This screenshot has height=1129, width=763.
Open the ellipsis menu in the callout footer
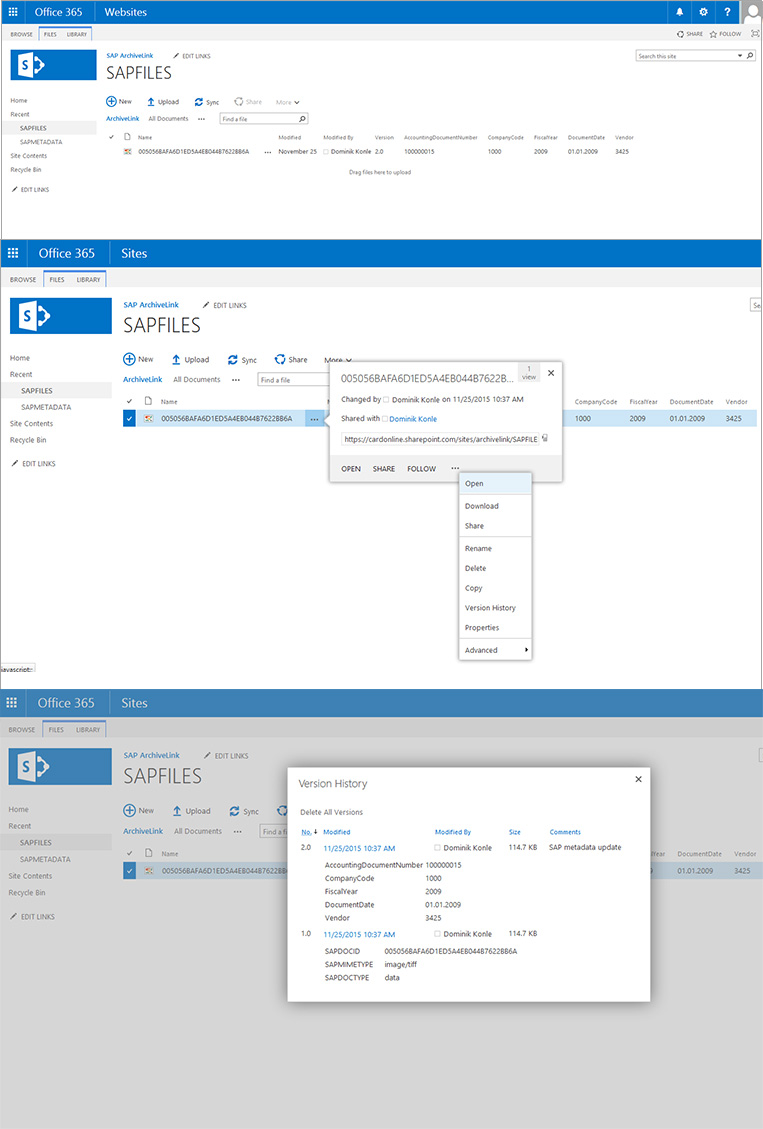tap(455, 468)
